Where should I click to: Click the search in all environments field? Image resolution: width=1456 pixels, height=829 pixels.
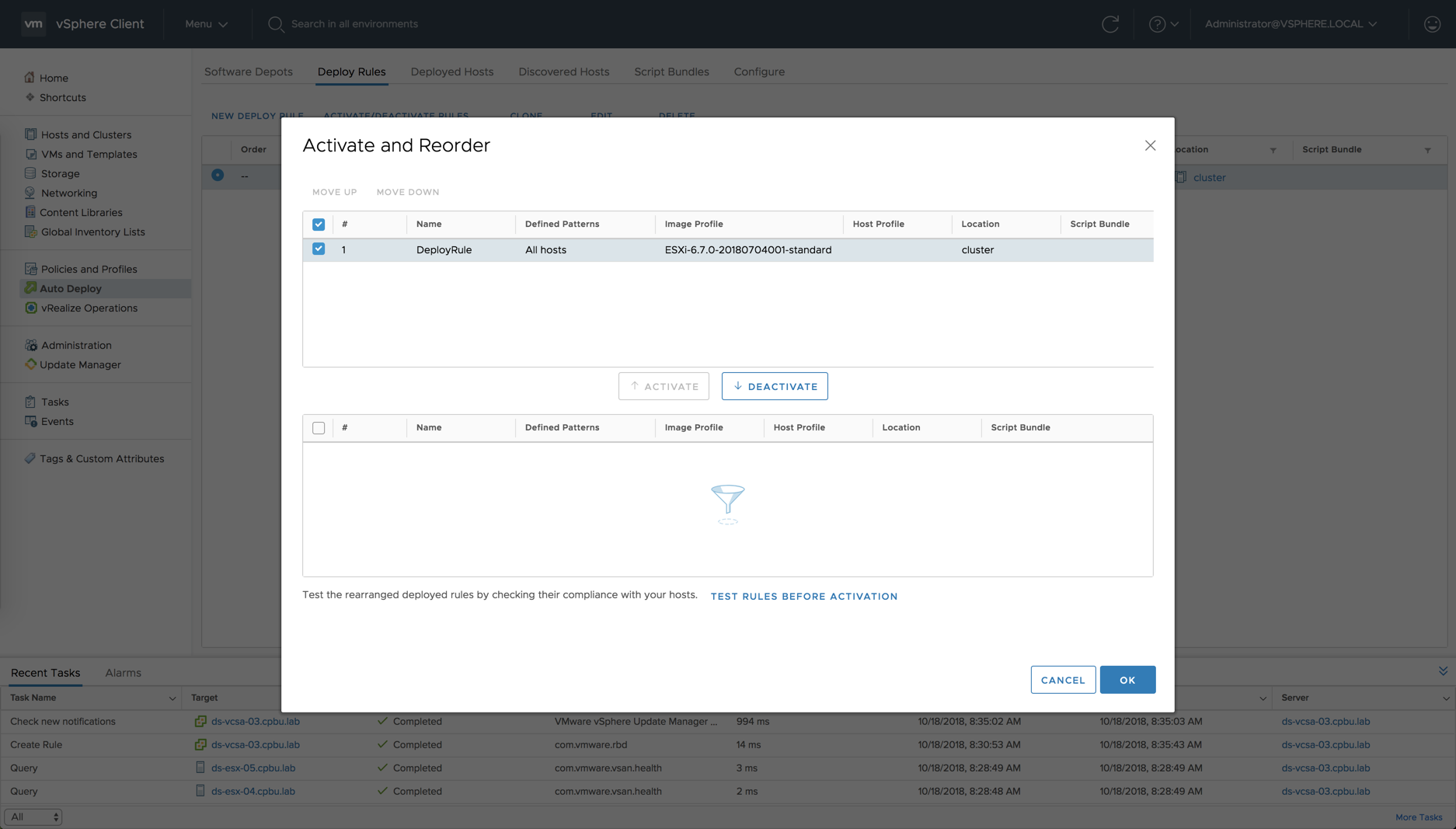[x=354, y=24]
